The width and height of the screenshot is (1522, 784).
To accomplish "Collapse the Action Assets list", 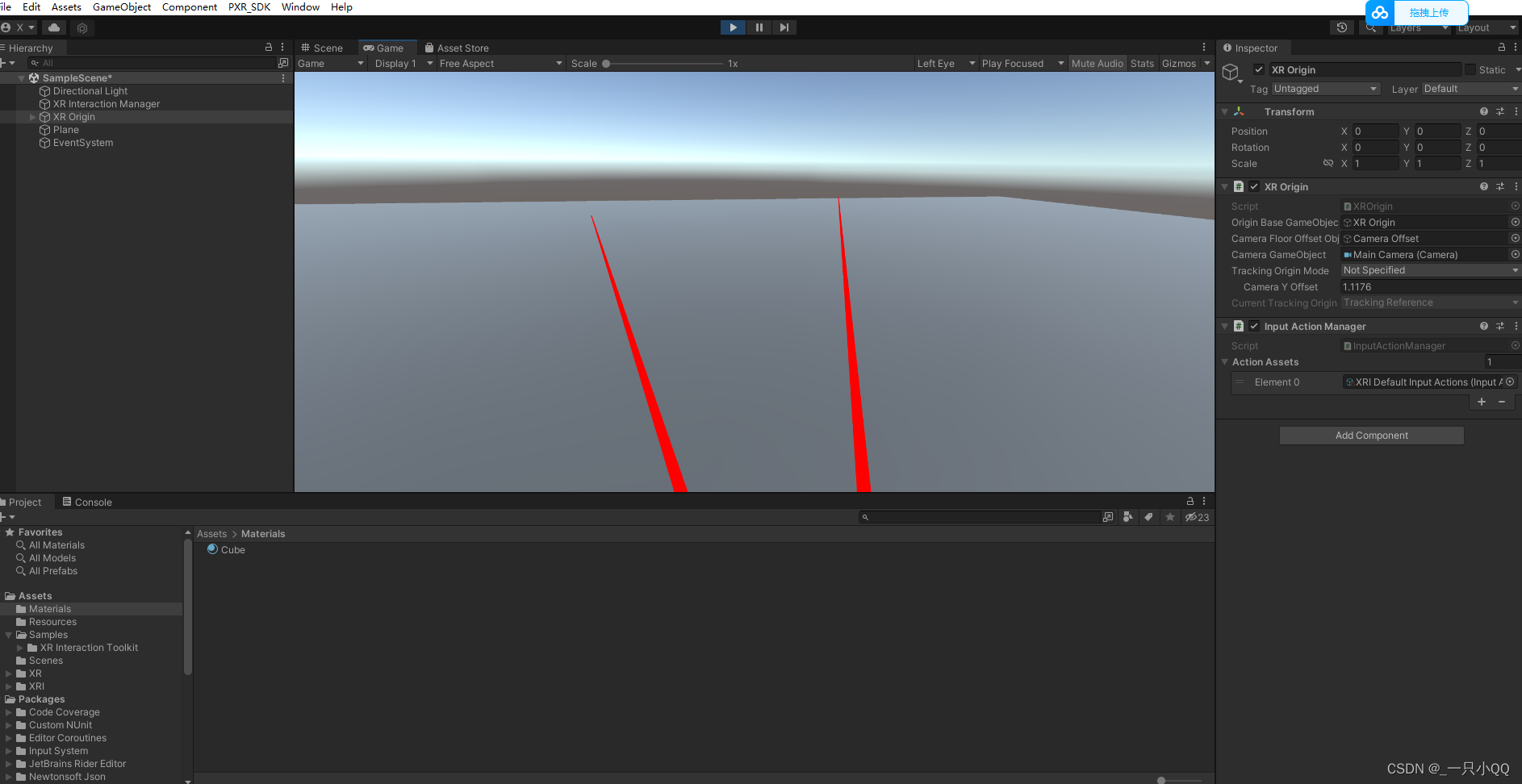I will (1224, 362).
